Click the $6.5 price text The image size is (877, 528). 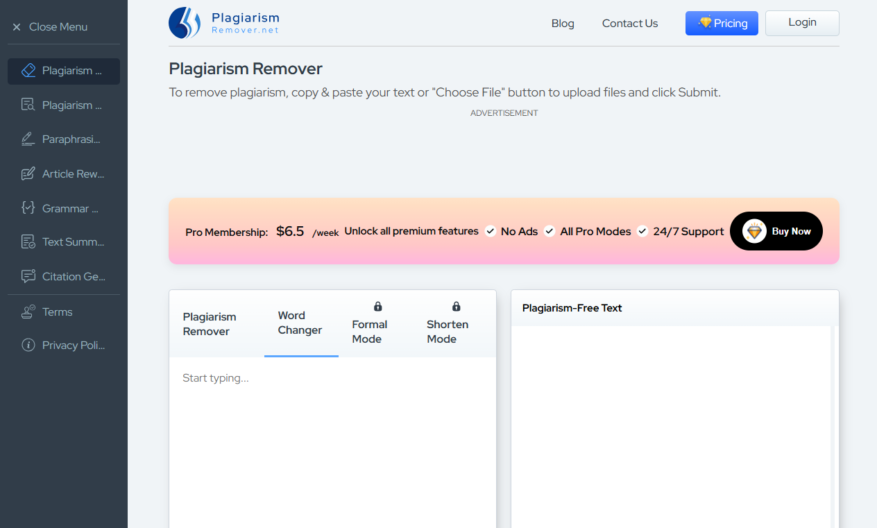(x=290, y=231)
